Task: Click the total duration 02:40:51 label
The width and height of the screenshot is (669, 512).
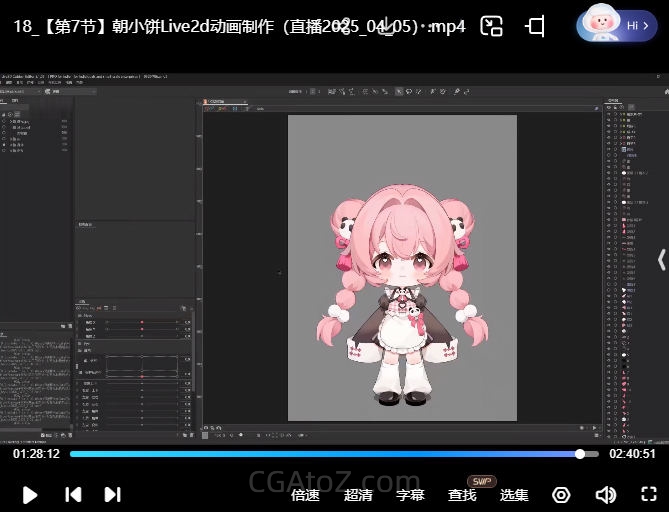Action: tap(632, 454)
